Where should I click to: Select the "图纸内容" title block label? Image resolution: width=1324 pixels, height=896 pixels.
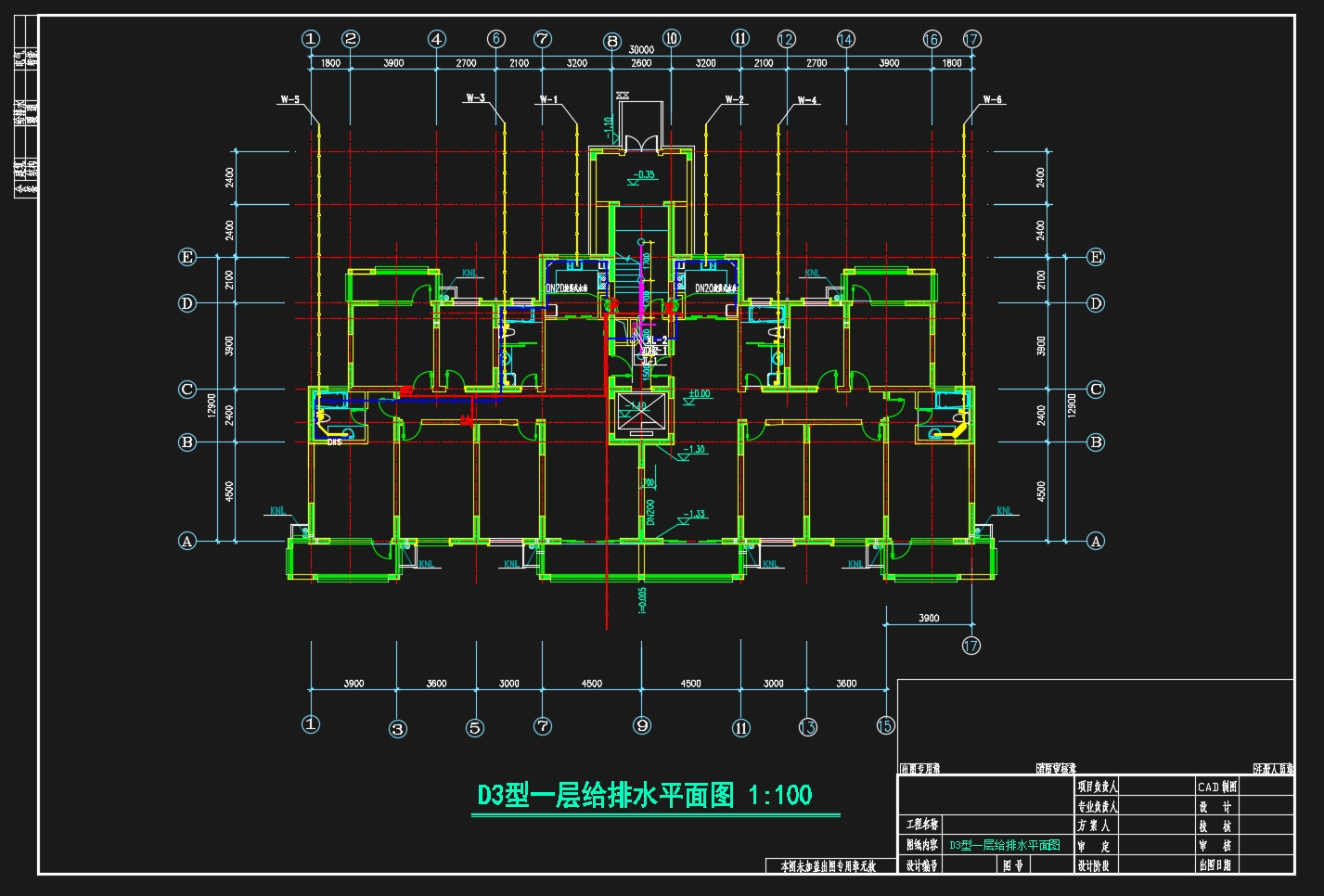[922, 845]
